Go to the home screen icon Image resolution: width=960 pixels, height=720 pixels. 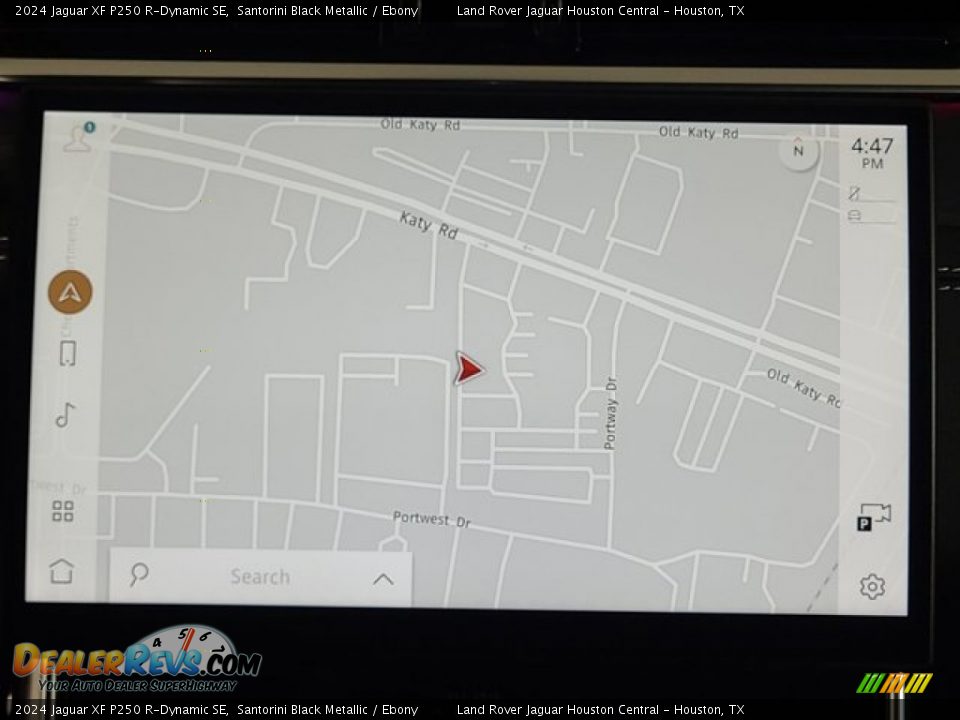61,571
